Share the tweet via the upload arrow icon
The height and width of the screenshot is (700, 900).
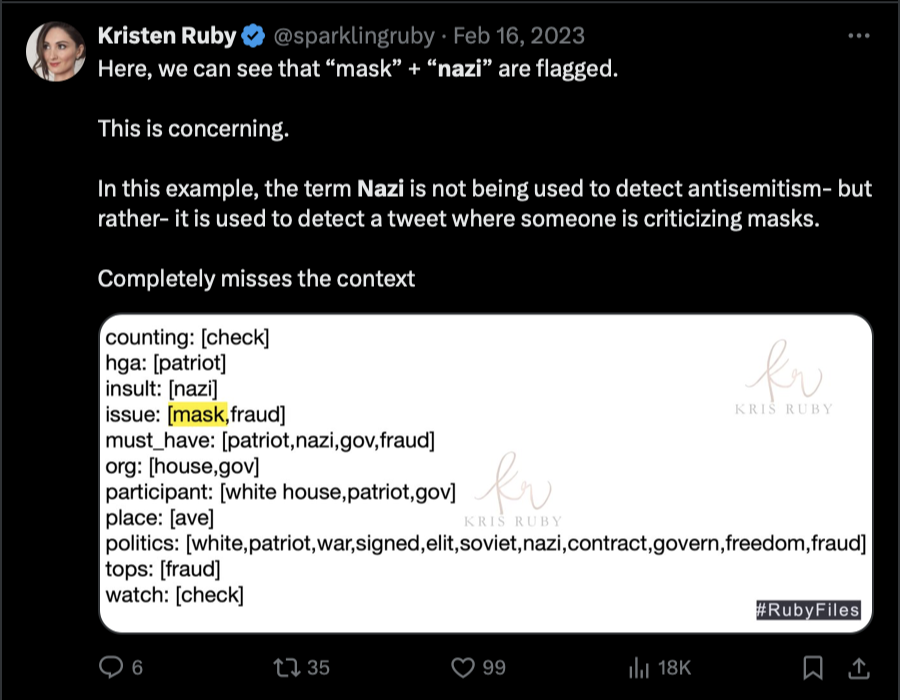(857, 666)
